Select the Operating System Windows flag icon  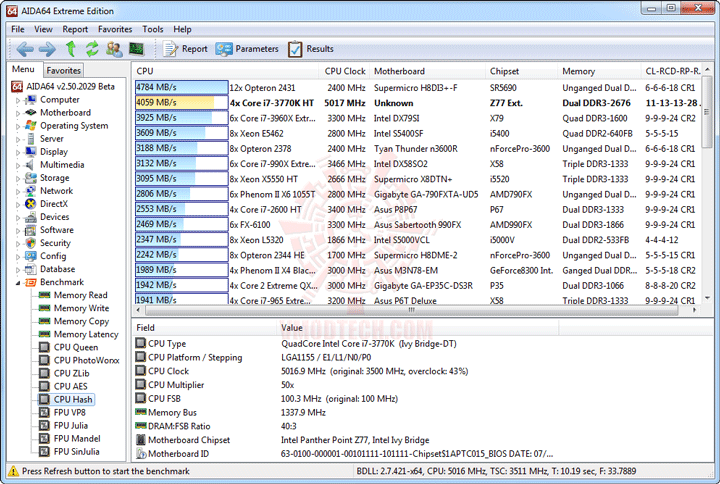31,125
